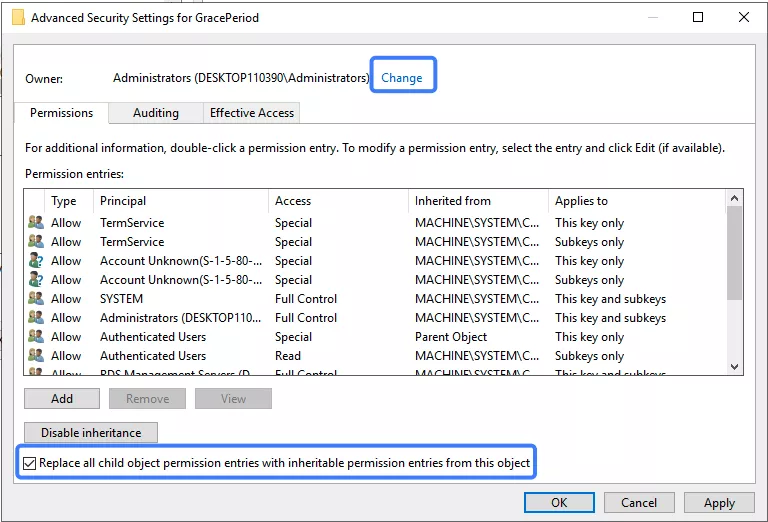Click unknown account icon for Subkeys only
The width and height of the screenshot is (768, 522).
[x=36, y=280]
